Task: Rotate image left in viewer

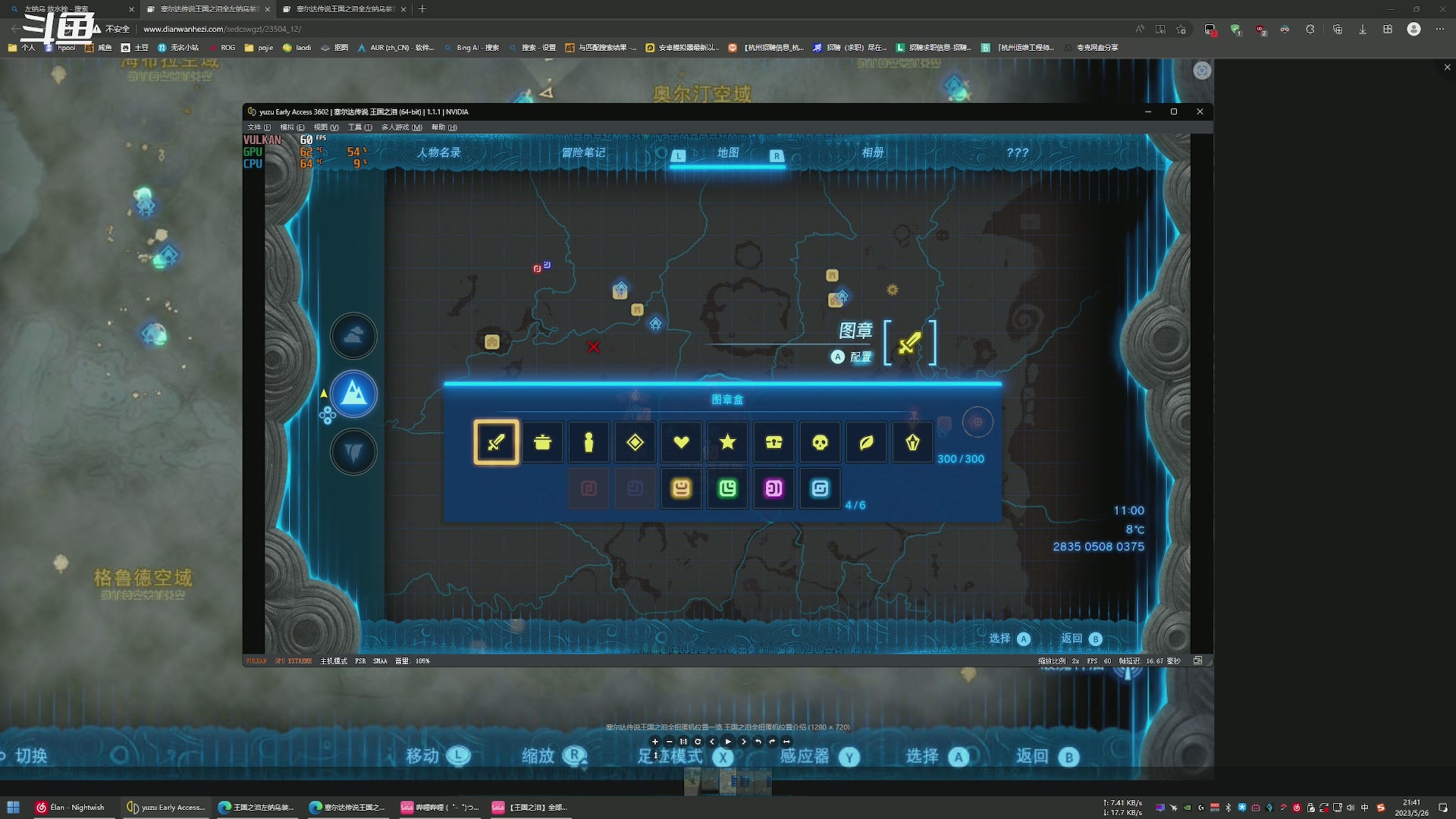Action: 758,742
